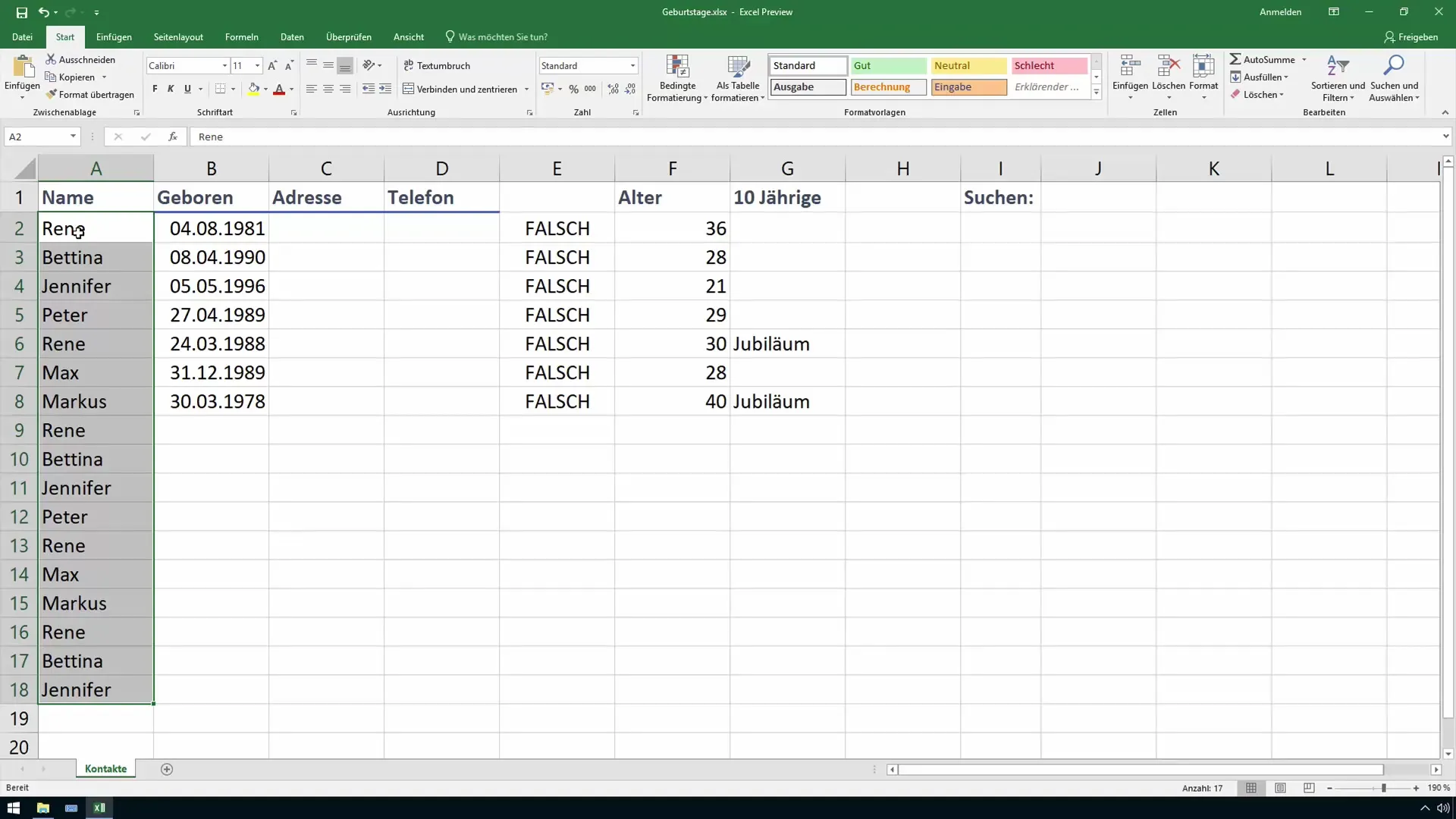This screenshot has width=1456, height=819.
Task: Switch to Seitenlayout ribbon tab
Action: pyautogui.click(x=178, y=36)
